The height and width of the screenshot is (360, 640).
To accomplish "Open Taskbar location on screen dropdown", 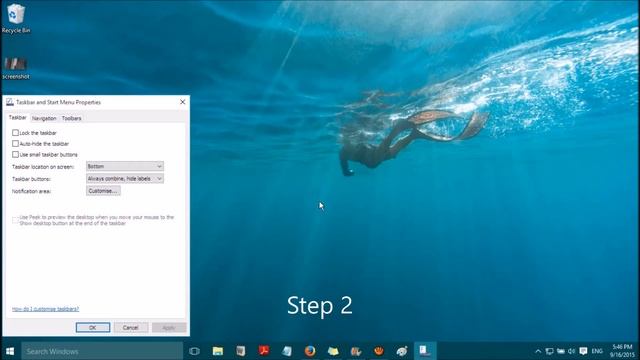I will (125, 166).
